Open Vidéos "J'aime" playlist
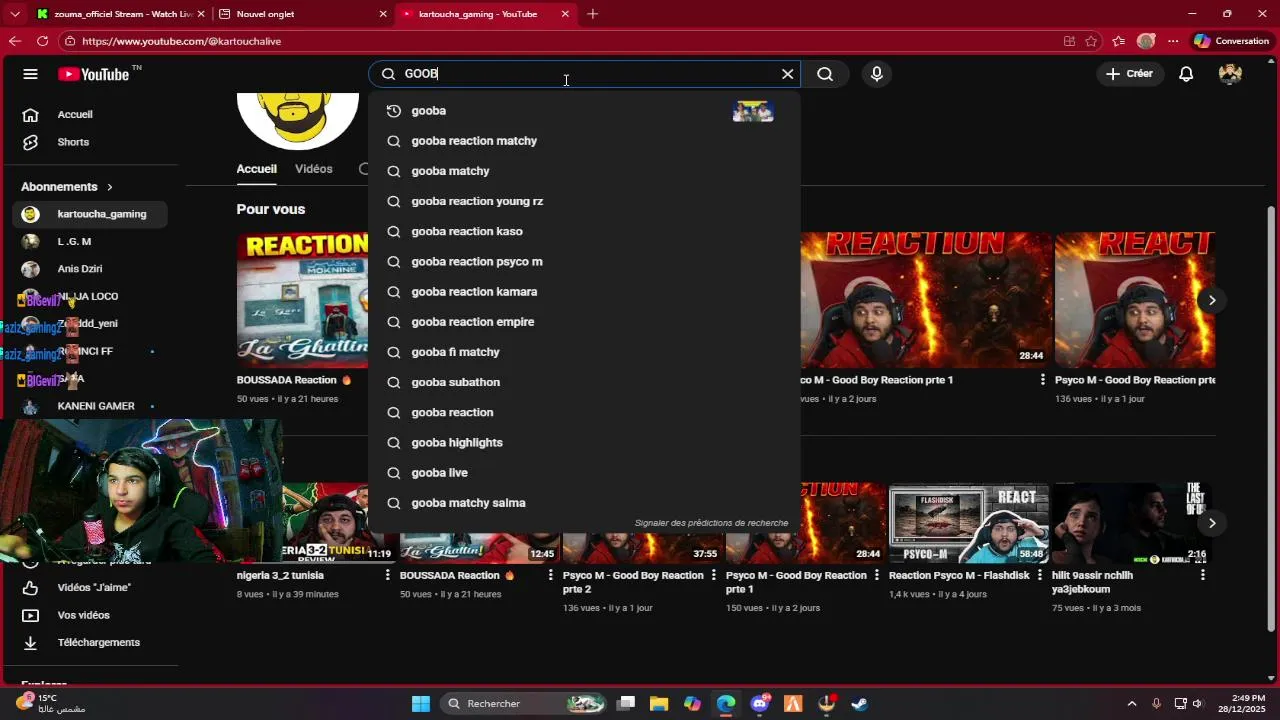 coord(90,588)
